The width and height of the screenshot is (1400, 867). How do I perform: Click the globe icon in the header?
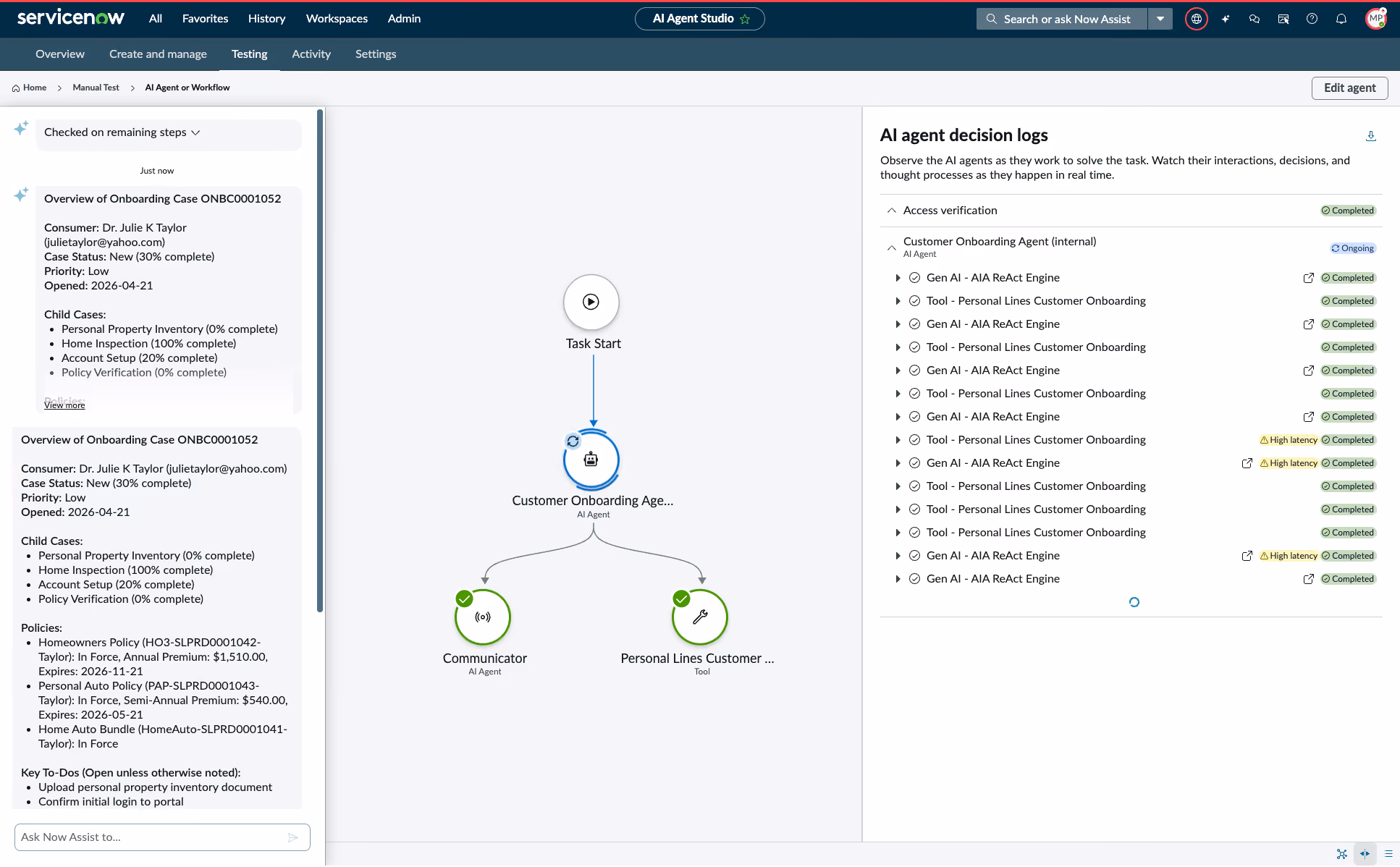[1197, 19]
